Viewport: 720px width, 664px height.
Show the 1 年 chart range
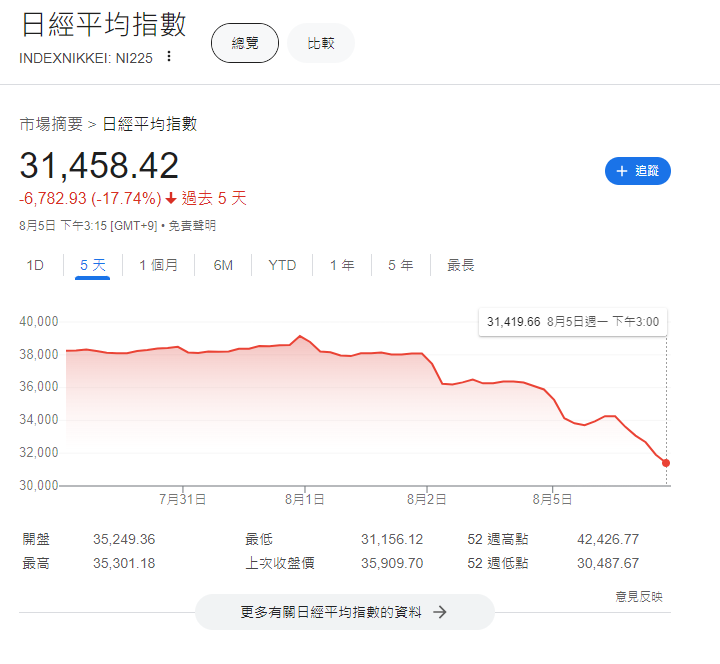[341, 265]
